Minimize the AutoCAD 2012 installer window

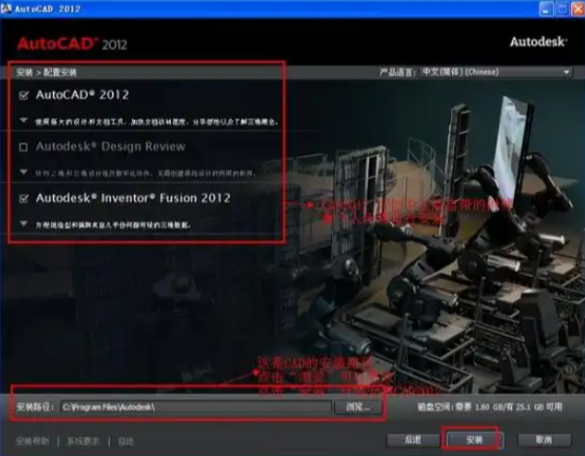[546, 9]
